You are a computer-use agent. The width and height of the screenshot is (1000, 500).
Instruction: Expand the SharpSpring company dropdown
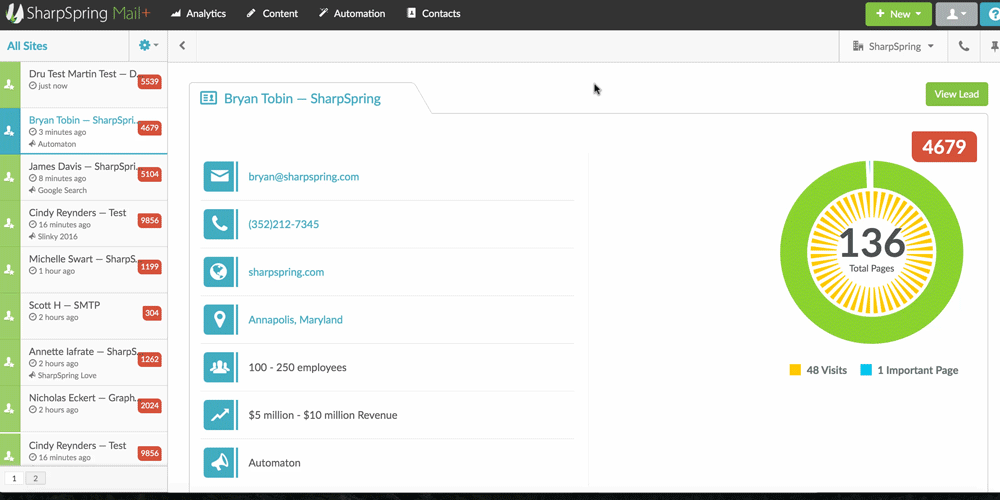(x=893, y=46)
